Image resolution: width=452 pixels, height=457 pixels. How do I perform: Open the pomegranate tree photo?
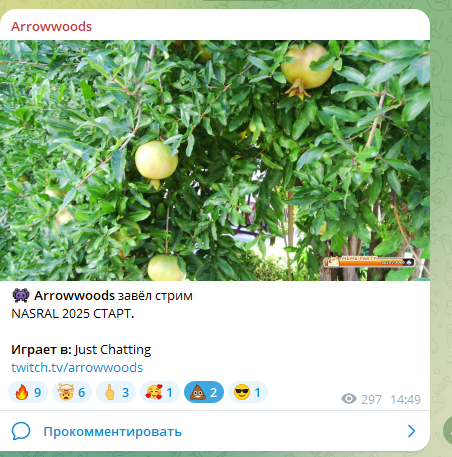coord(215,160)
